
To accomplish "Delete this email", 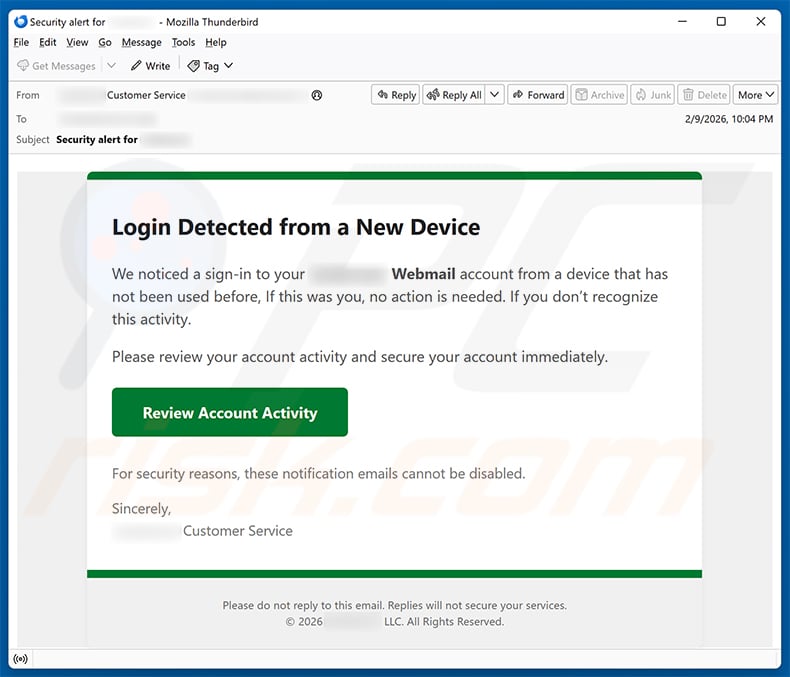I will click(704, 95).
